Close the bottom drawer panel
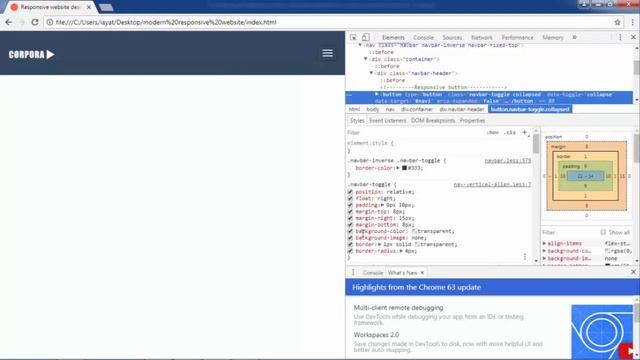 coord(633,272)
